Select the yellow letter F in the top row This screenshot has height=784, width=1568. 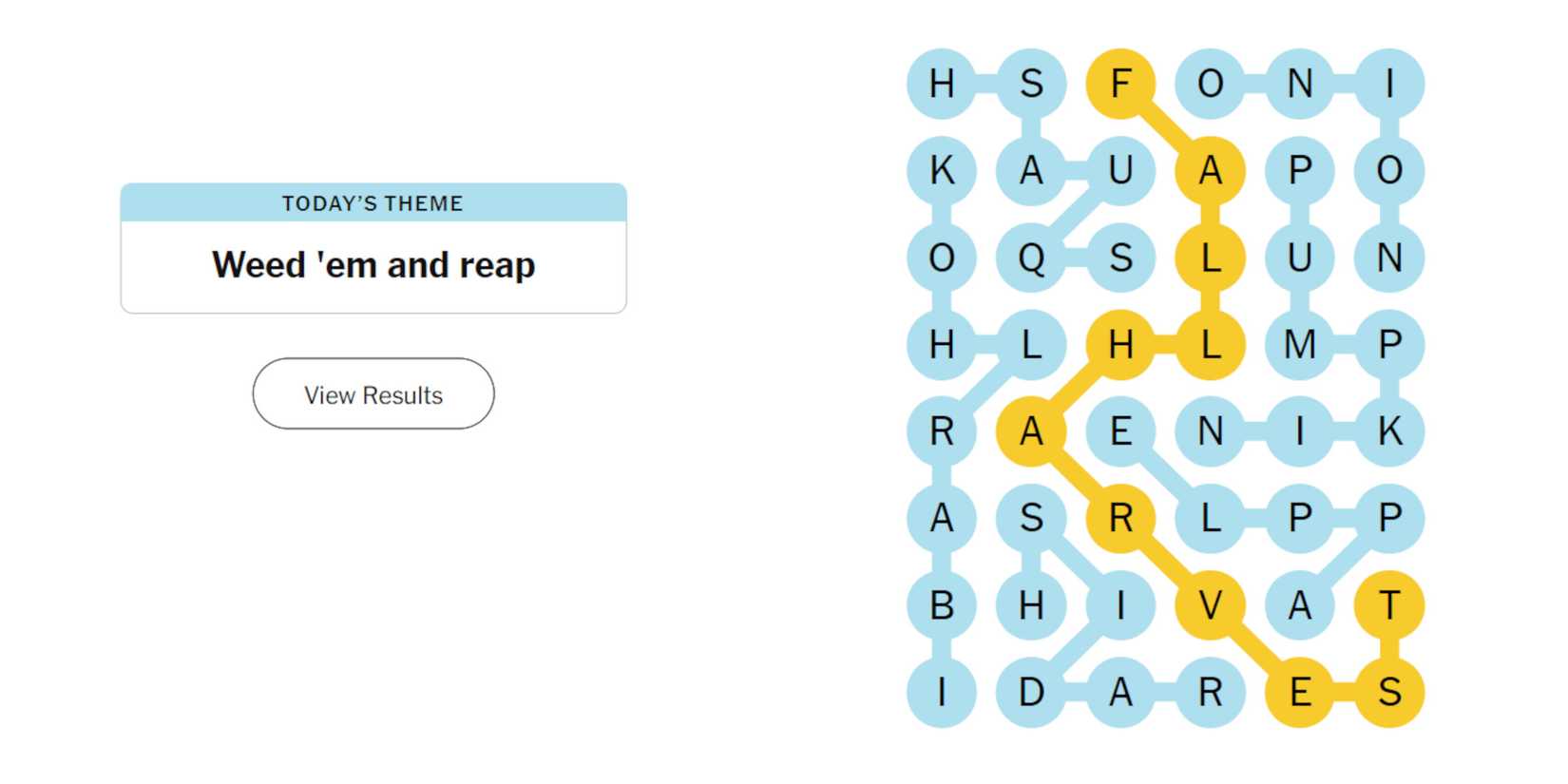(x=1121, y=84)
